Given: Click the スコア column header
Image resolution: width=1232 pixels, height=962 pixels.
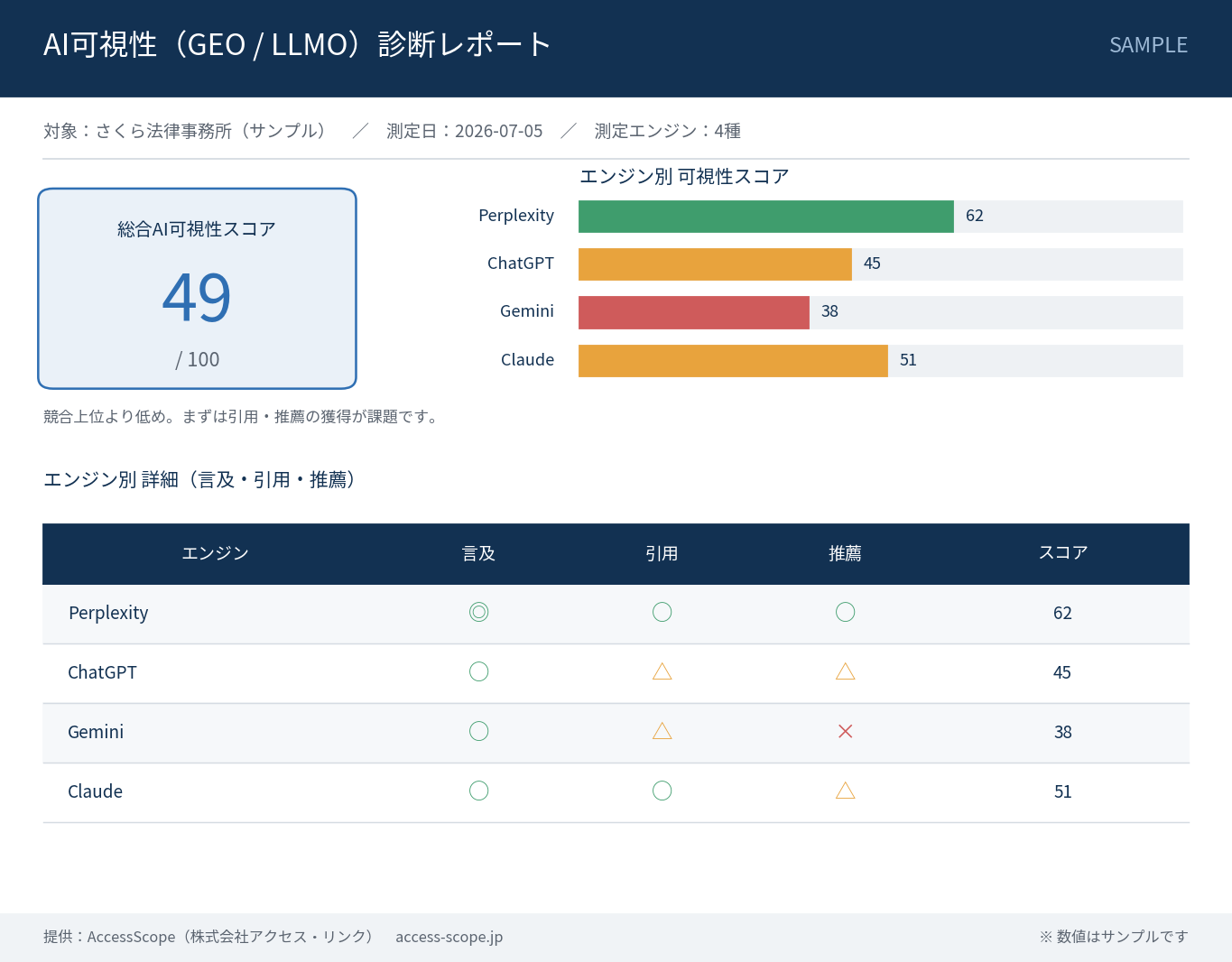Looking at the screenshot, I should (1063, 553).
